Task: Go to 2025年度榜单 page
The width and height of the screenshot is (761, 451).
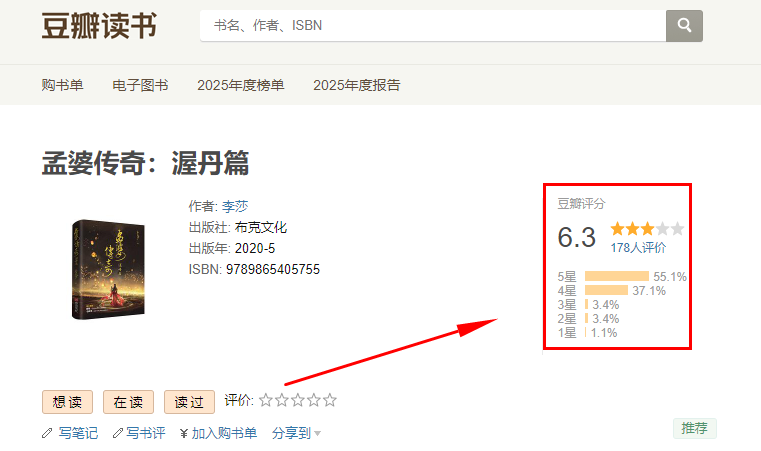Action: click(240, 85)
